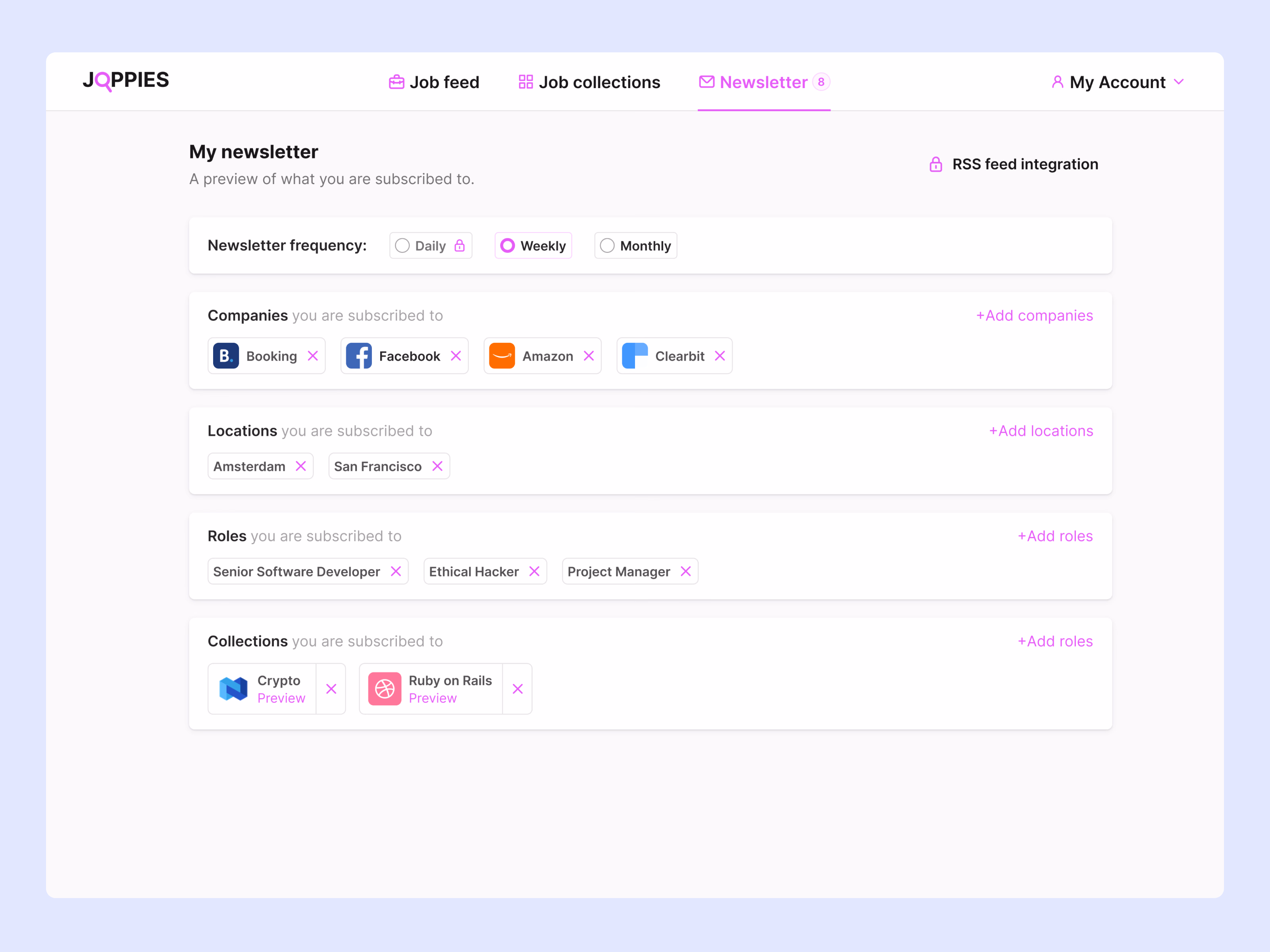The image size is (1270, 952).
Task: Open the Job feed tab
Action: coord(434,82)
